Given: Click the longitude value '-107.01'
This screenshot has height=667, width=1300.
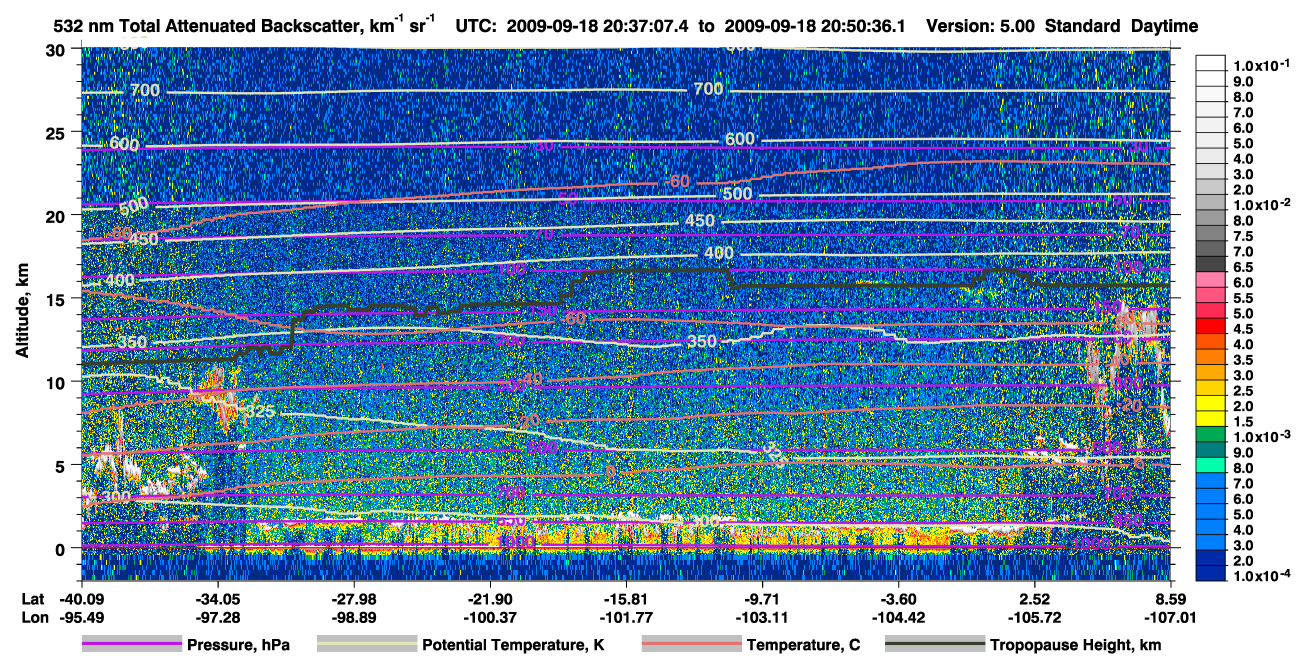Looking at the screenshot, I should (1171, 617).
